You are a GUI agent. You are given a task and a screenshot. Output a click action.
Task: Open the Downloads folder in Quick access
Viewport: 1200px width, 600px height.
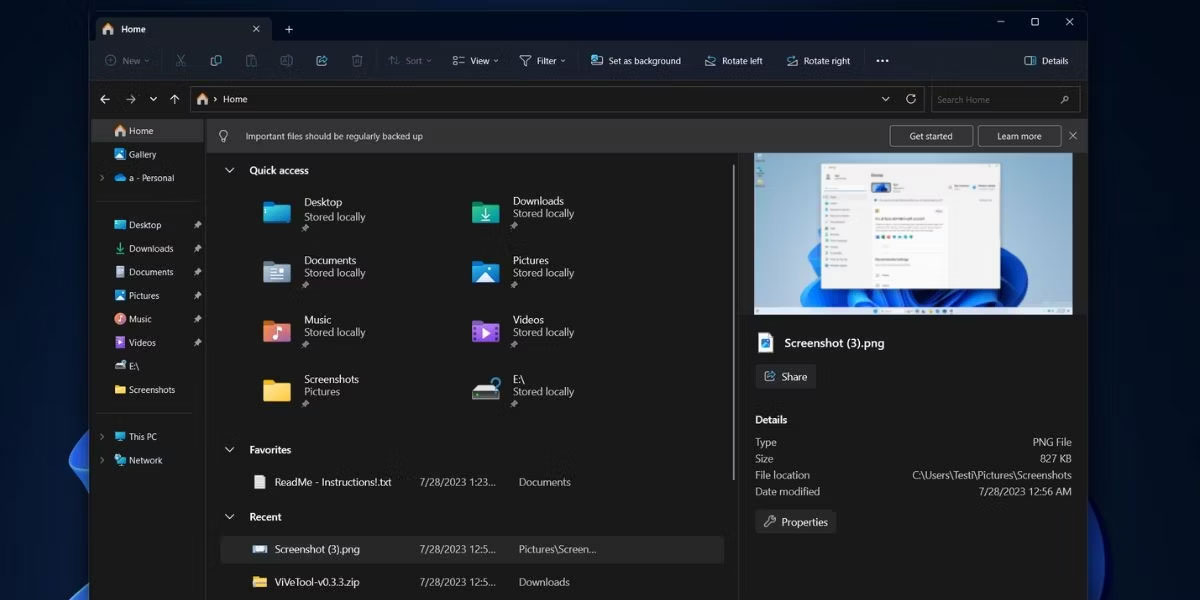(x=524, y=212)
